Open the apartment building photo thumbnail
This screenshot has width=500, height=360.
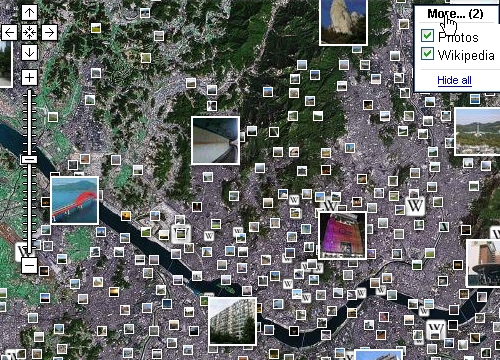pos(232,321)
